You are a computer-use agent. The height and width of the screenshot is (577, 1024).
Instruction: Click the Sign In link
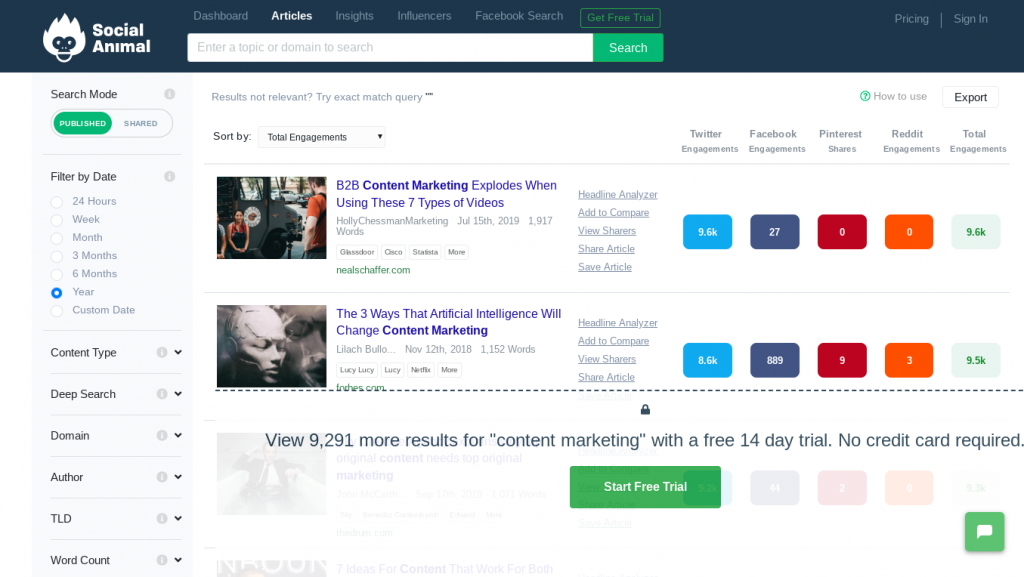(970, 19)
